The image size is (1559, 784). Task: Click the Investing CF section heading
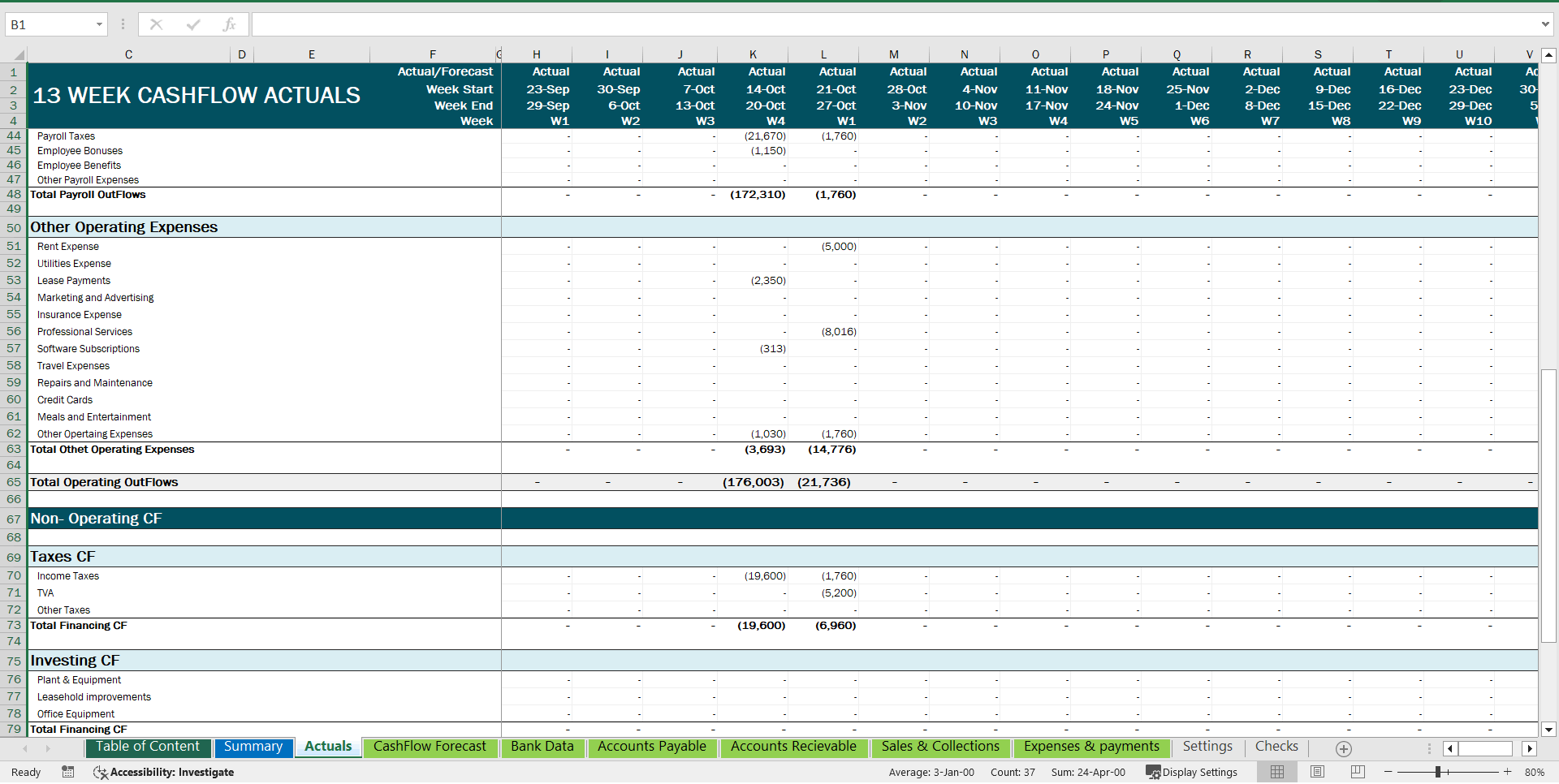point(75,661)
